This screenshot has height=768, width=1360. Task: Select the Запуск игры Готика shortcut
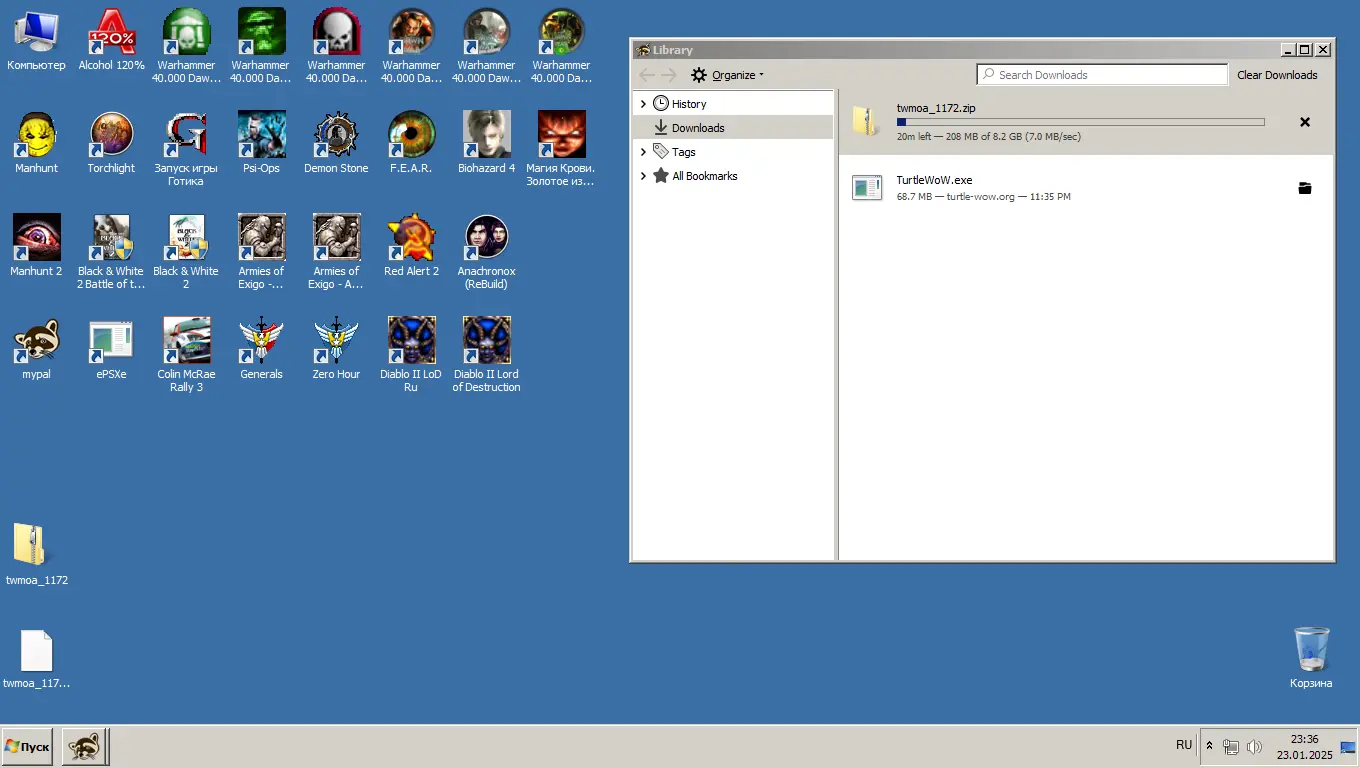point(186,149)
